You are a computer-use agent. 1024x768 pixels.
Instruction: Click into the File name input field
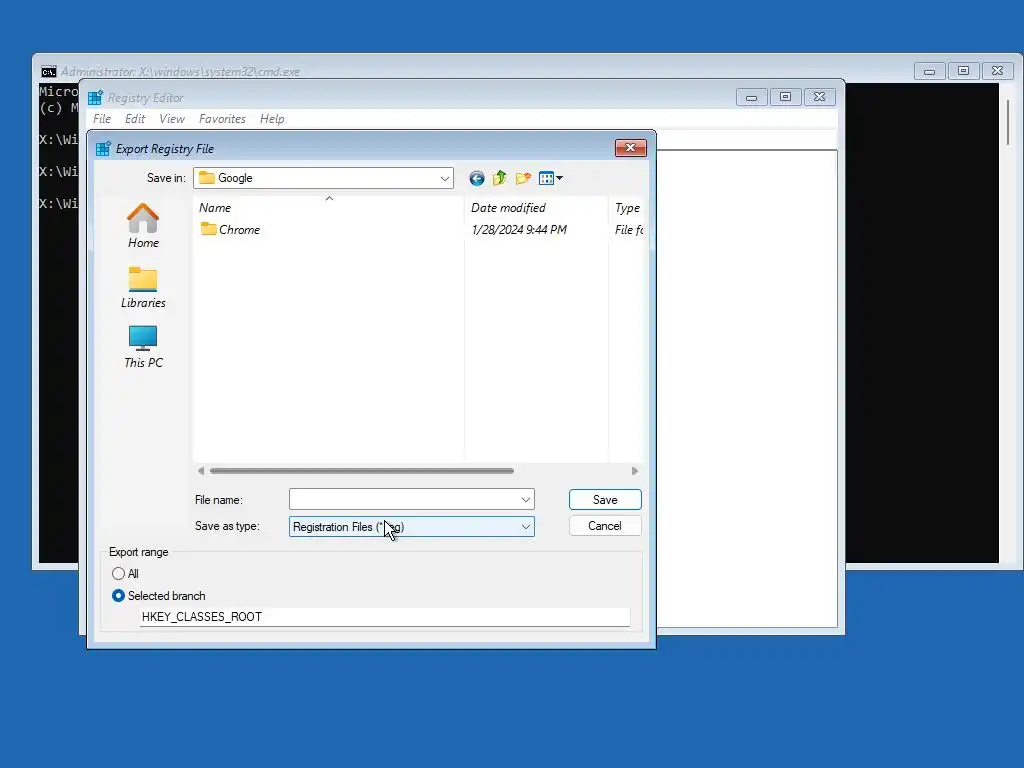(x=404, y=500)
